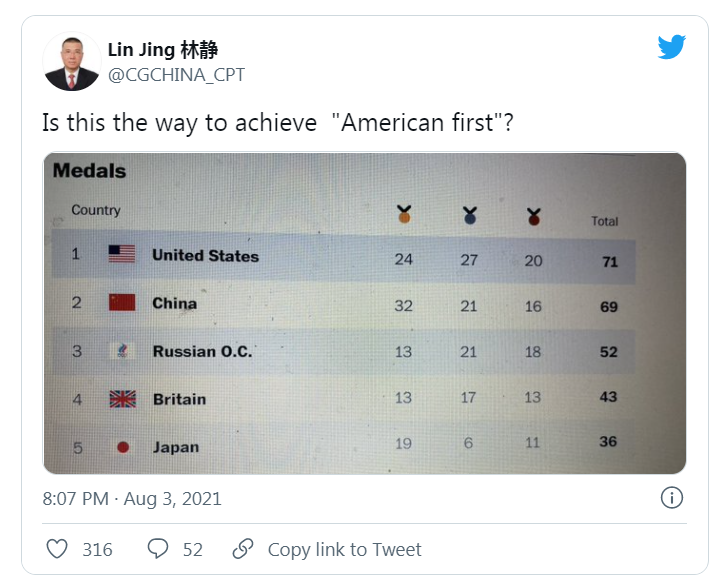Click the China flag in table
726x585 pixels.
(121, 302)
